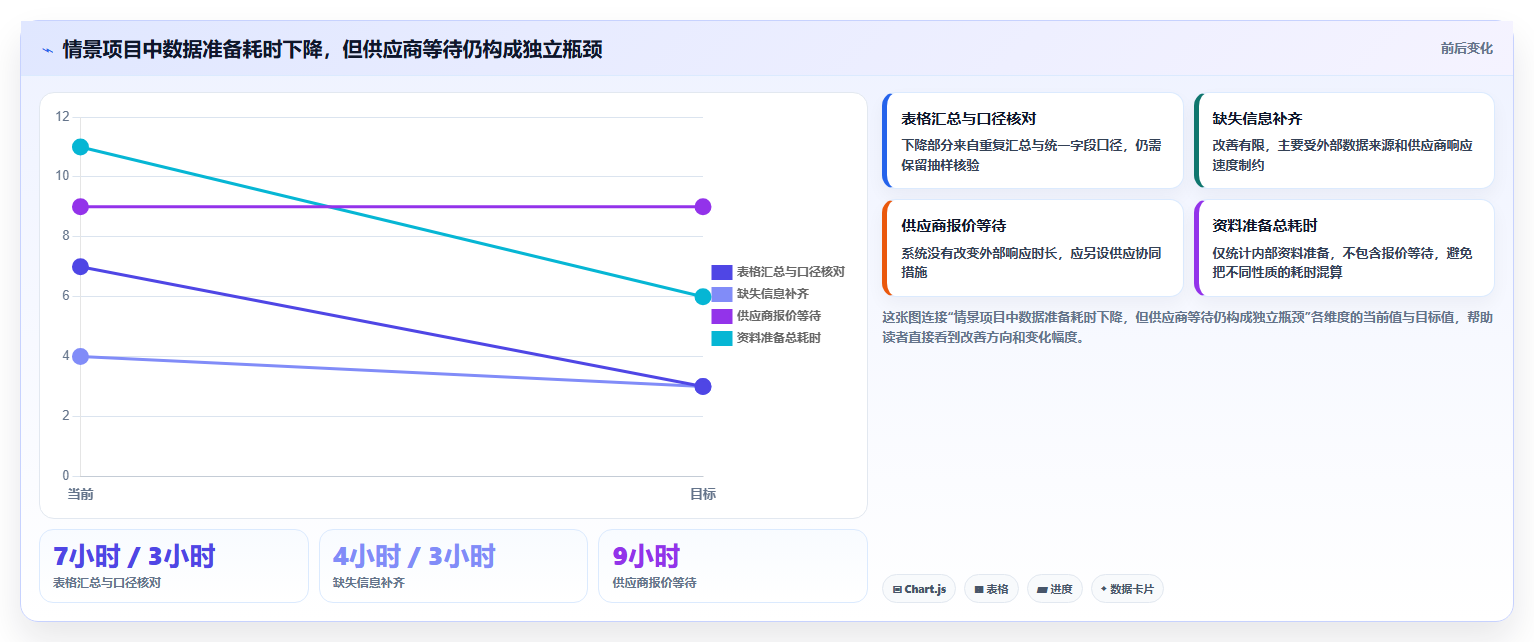The width and height of the screenshot is (1534, 642).
Task: Click text 系统没有改变外部响应时长
Action: 982,253
